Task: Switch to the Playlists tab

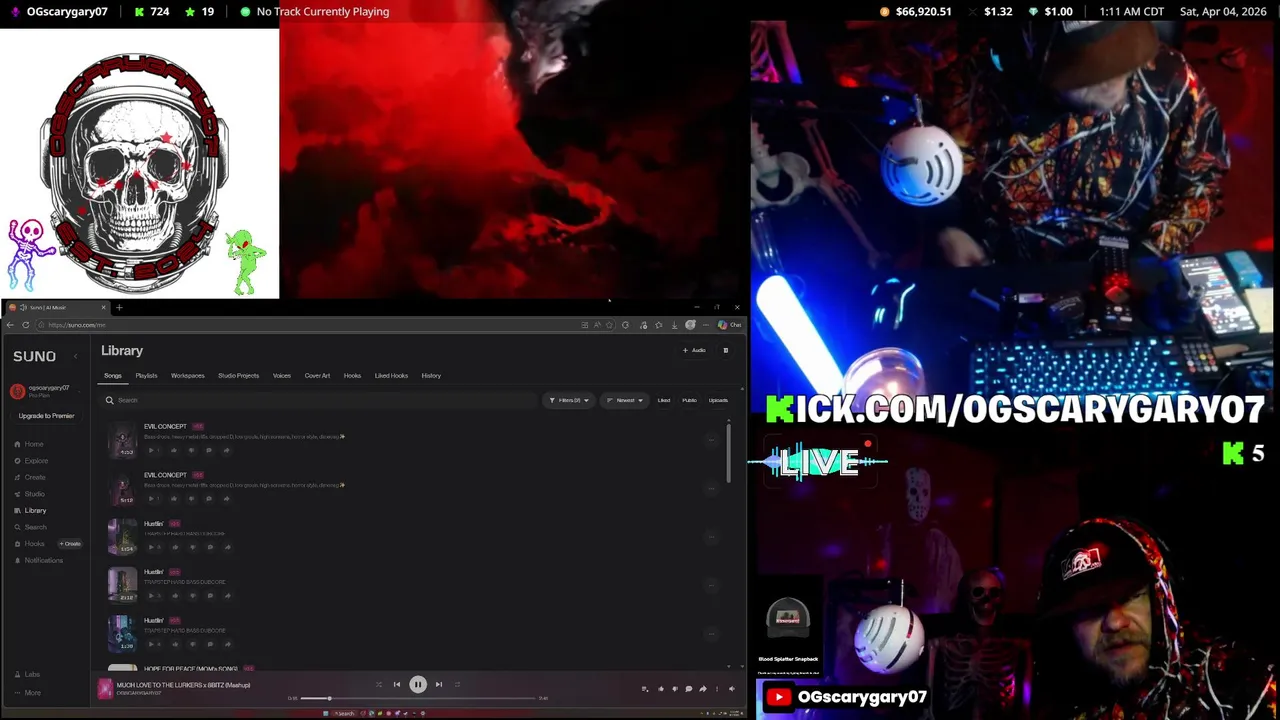Action: (x=146, y=376)
